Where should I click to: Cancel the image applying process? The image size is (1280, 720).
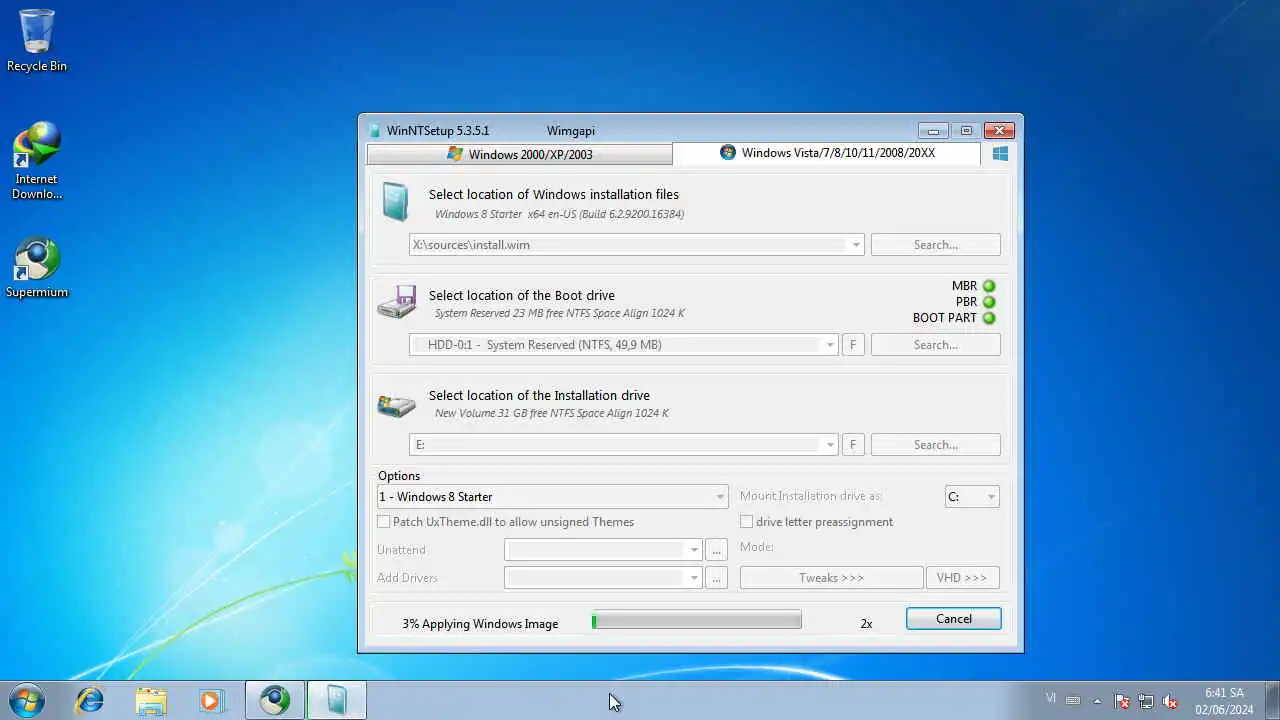(x=954, y=619)
